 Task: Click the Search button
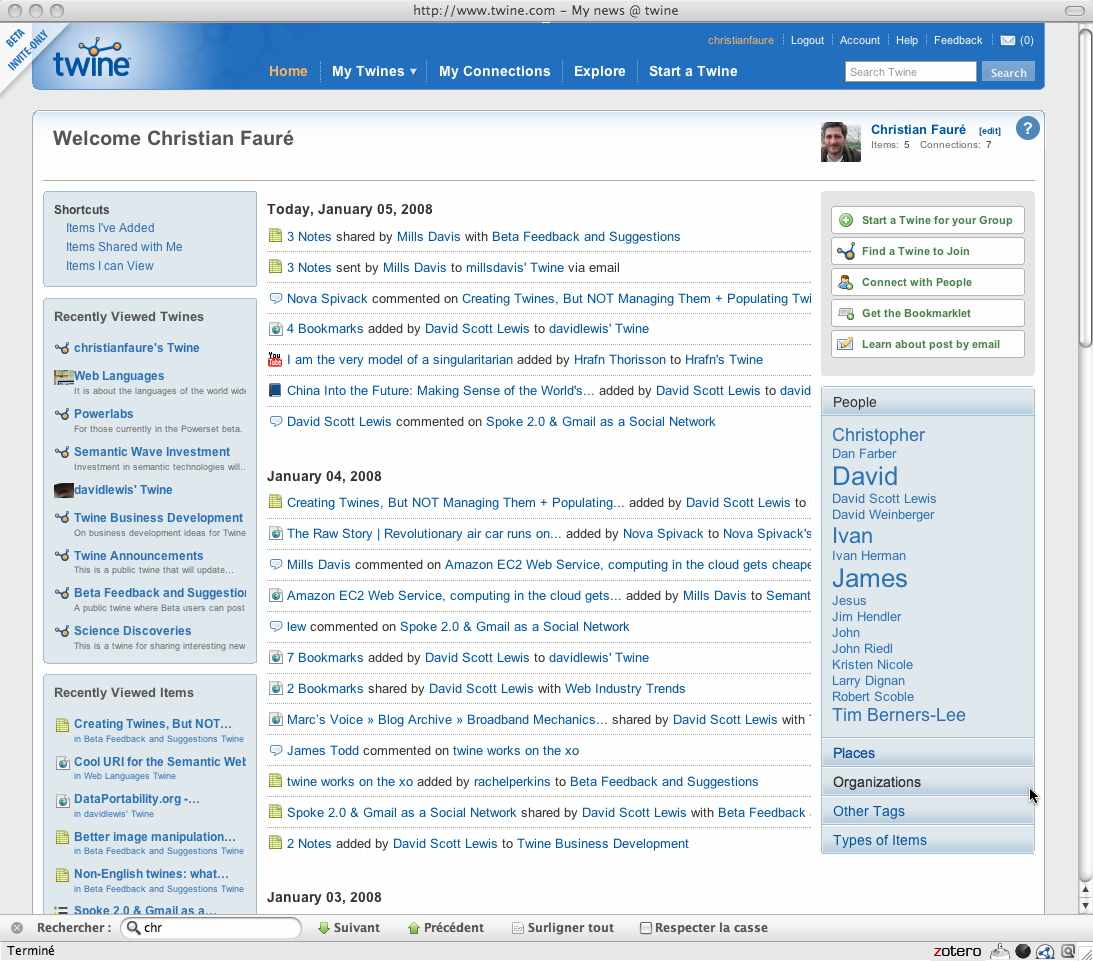[1007, 72]
